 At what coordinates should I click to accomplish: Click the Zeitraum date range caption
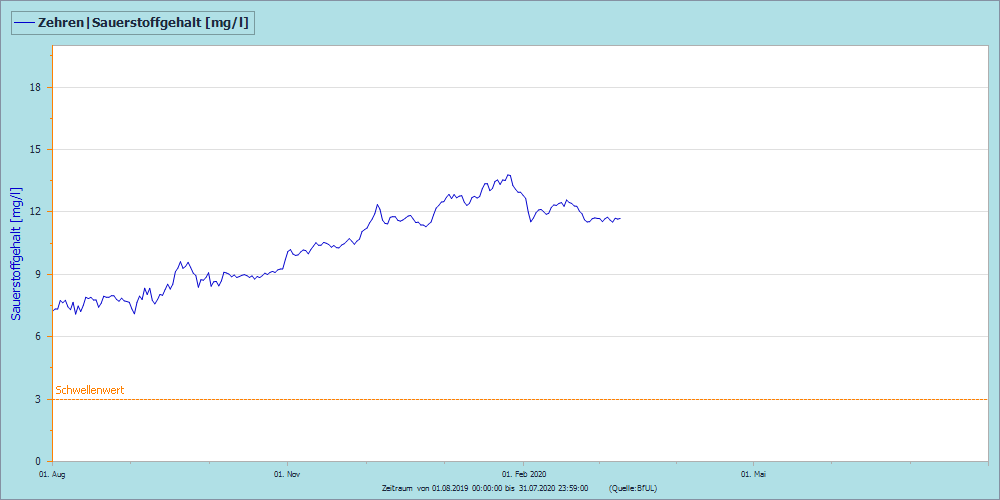[x=485, y=488]
